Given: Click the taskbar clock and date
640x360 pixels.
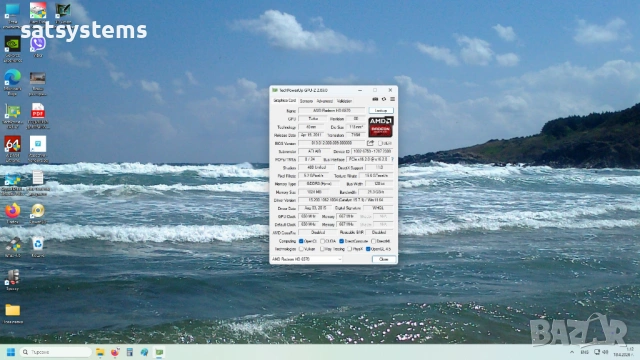Looking at the screenshot, I should click(x=624, y=352).
